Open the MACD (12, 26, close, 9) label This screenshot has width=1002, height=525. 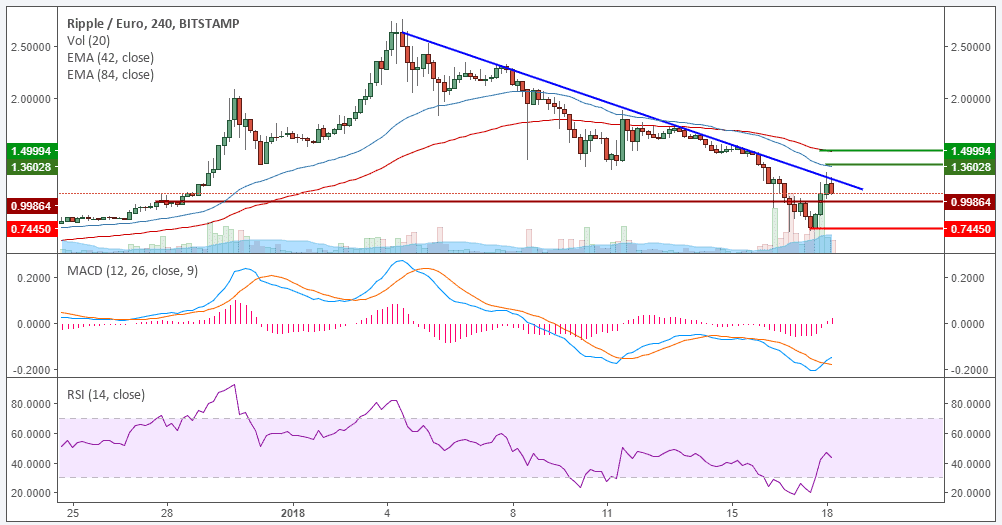click(x=132, y=271)
